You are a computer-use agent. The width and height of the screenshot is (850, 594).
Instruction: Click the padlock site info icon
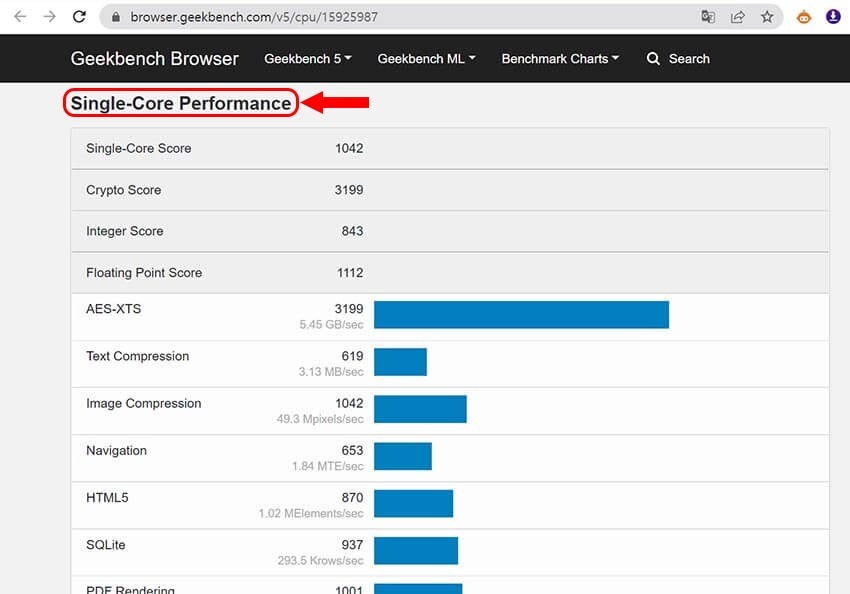pyautogui.click(x=115, y=17)
